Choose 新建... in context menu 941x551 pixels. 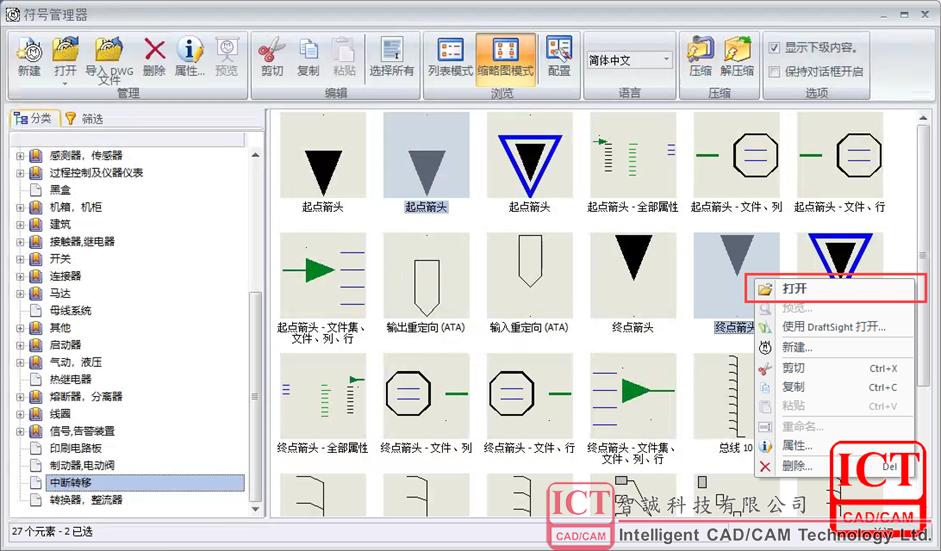click(835, 348)
